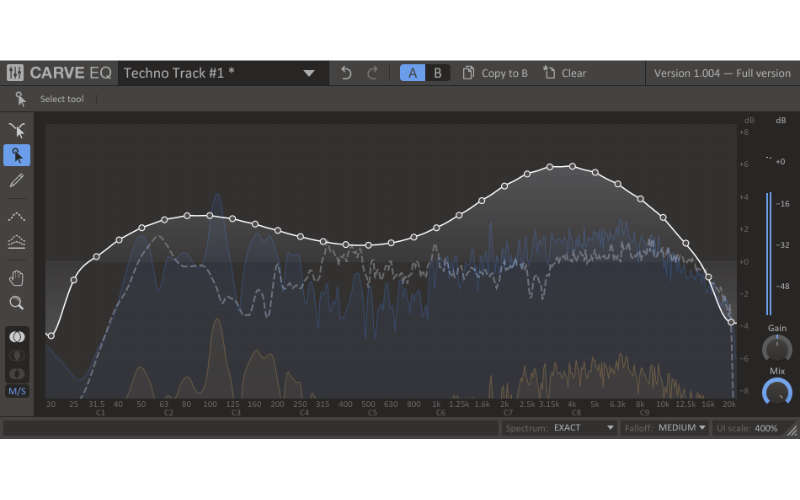This screenshot has width=800, height=500.
Task: Click the 800 frequency axis label
Action: (x=414, y=404)
